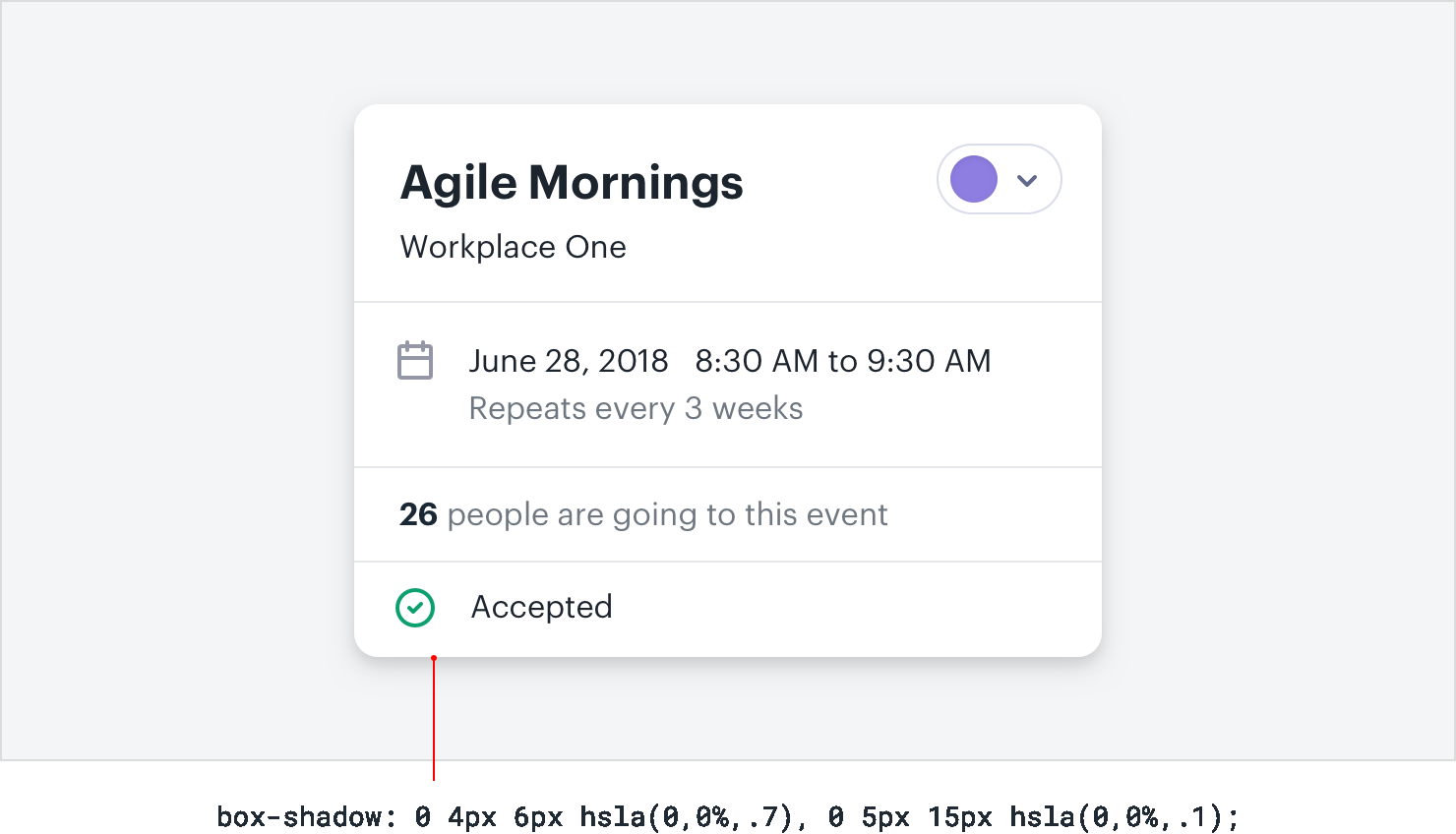Image resolution: width=1456 pixels, height=834 pixels.
Task: Click Repeats every 3 weeks text
Action: 636,408
